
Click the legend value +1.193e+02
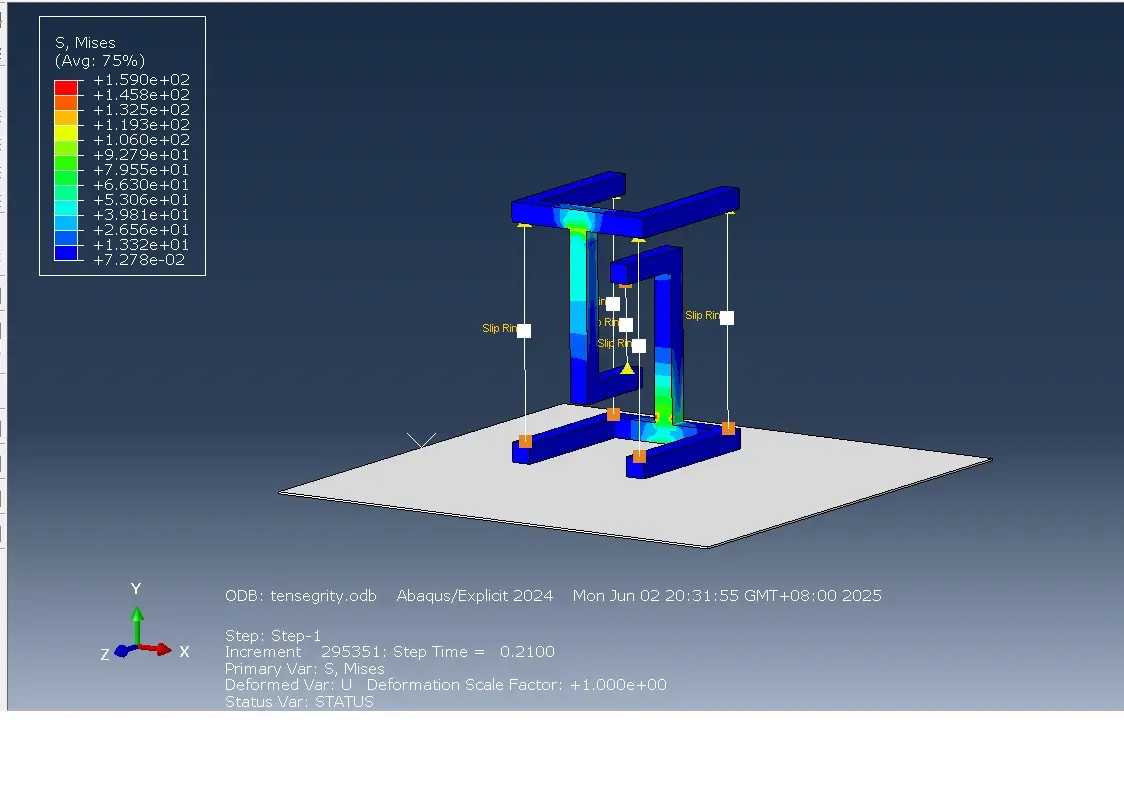141,125
